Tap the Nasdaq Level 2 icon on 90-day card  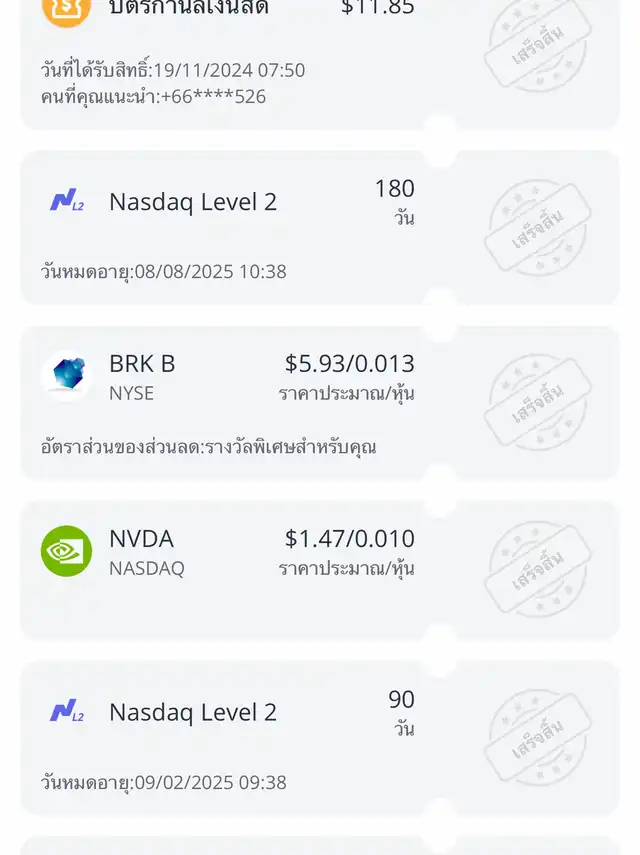tap(66, 712)
